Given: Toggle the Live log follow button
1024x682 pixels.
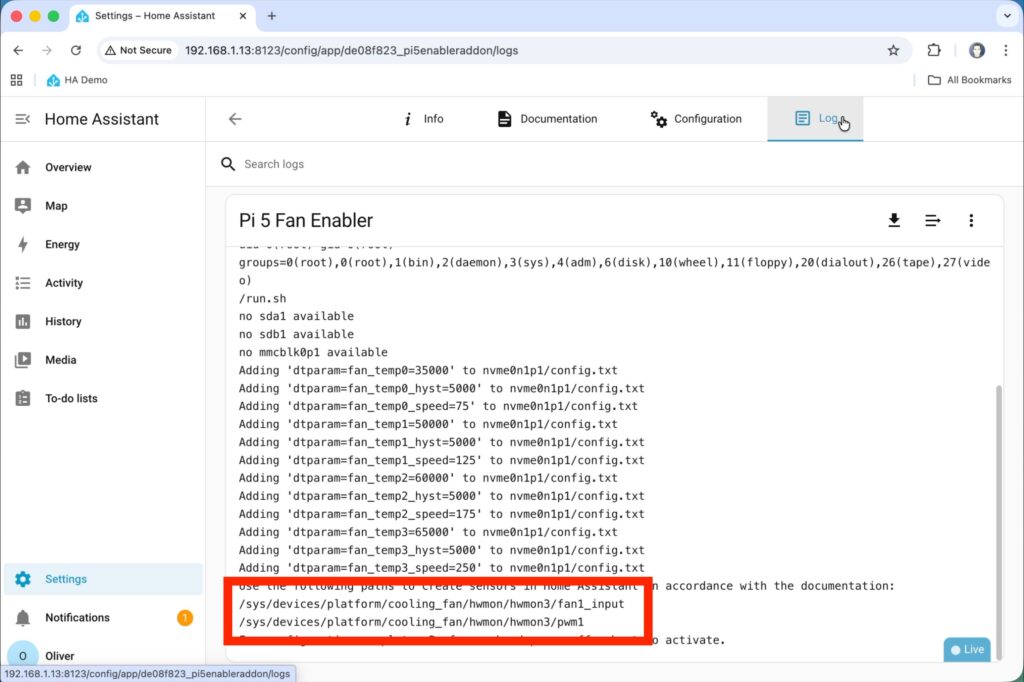Looking at the screenshot, I should pyautogui.click(x=967, y=649).
